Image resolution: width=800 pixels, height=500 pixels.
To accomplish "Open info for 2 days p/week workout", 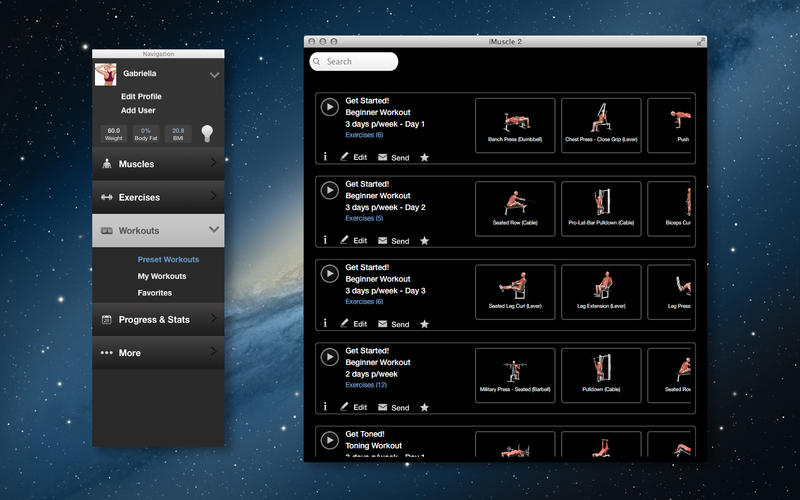I will click(325, 407).
